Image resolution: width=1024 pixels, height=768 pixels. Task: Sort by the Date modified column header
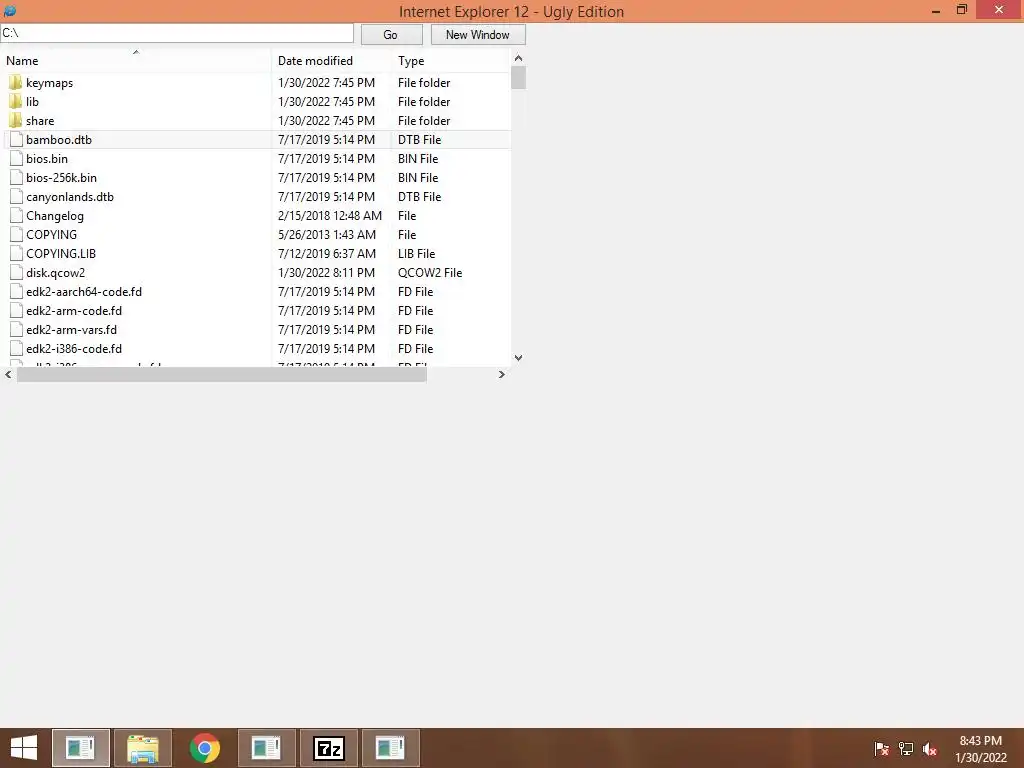point(332,61)
